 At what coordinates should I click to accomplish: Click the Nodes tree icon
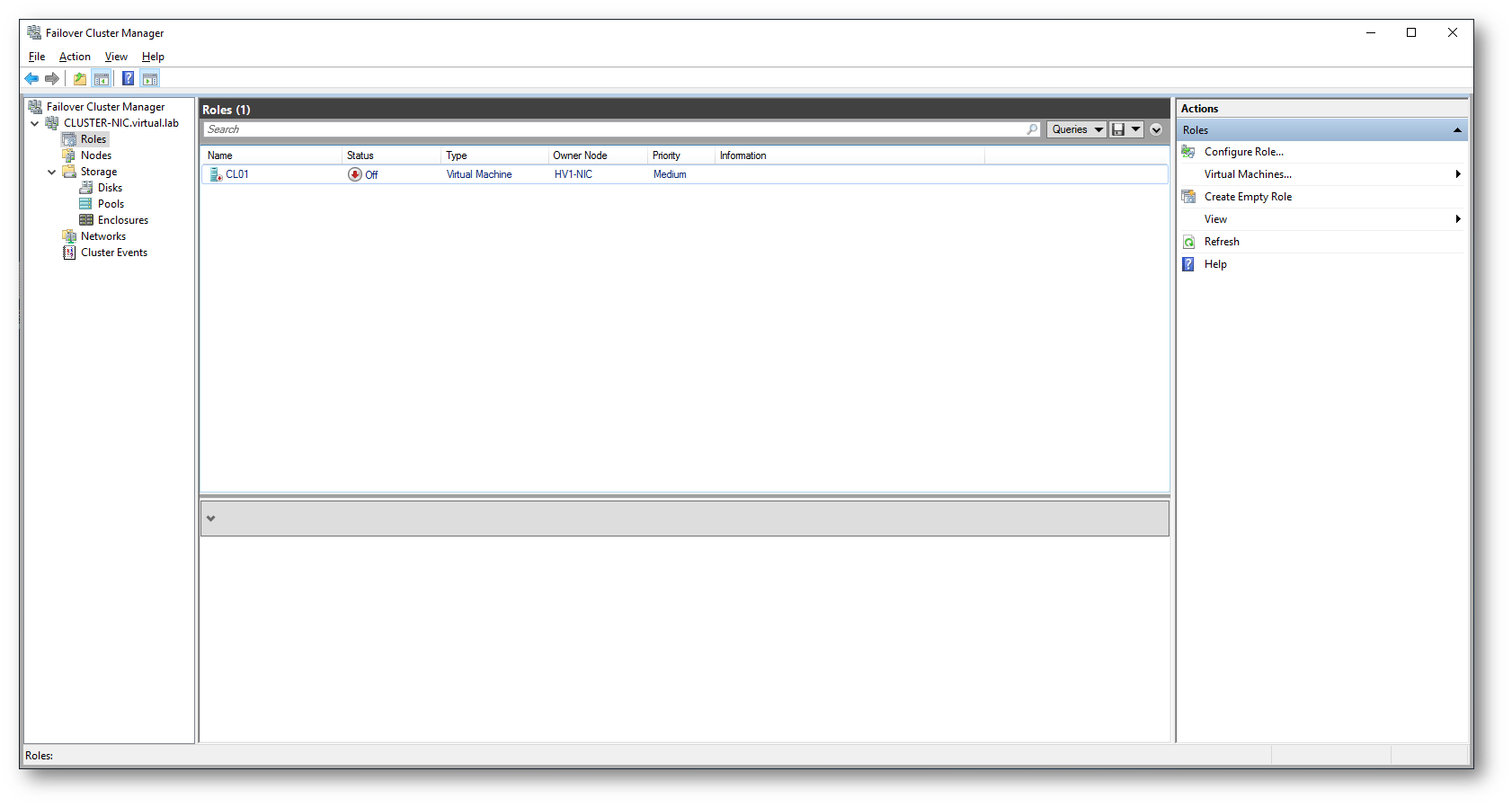[69, 155]
